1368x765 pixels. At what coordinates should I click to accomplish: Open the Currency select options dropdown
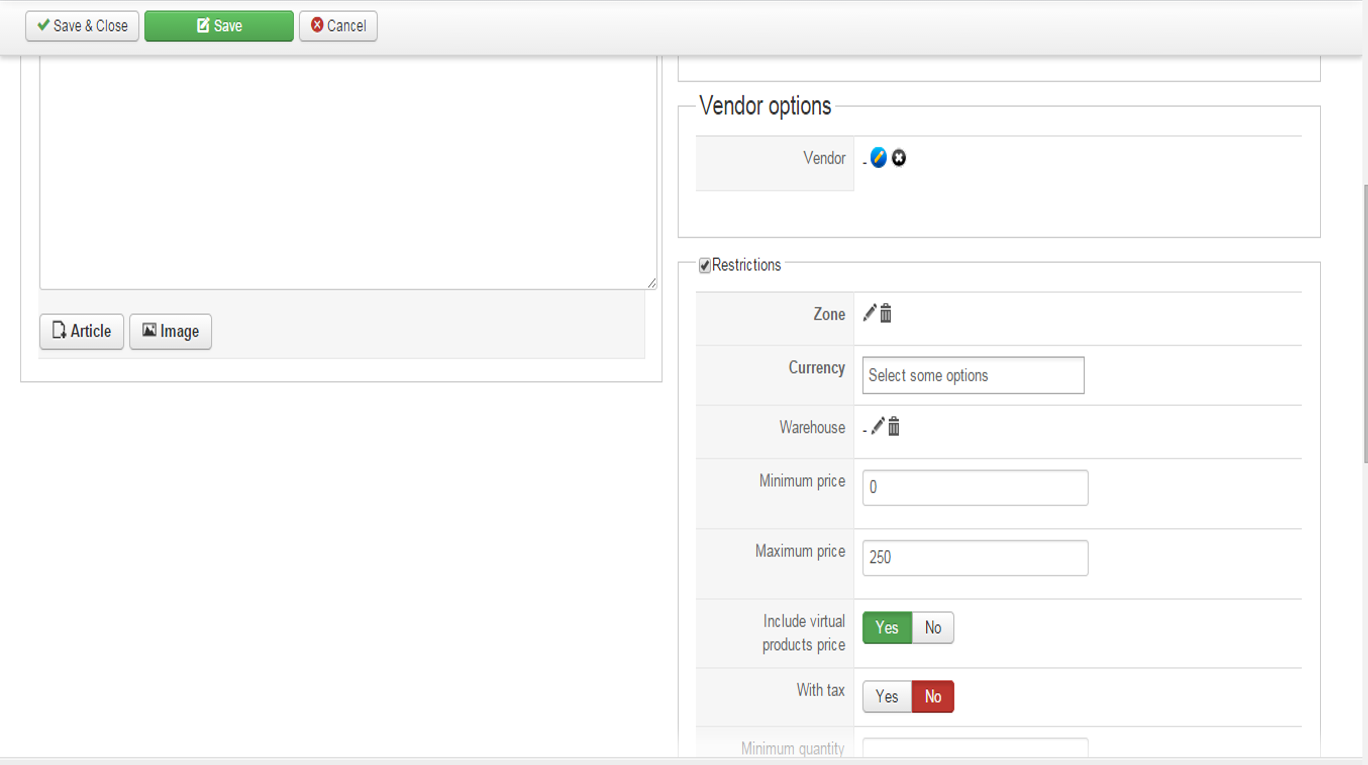click(x=973, y=375)
